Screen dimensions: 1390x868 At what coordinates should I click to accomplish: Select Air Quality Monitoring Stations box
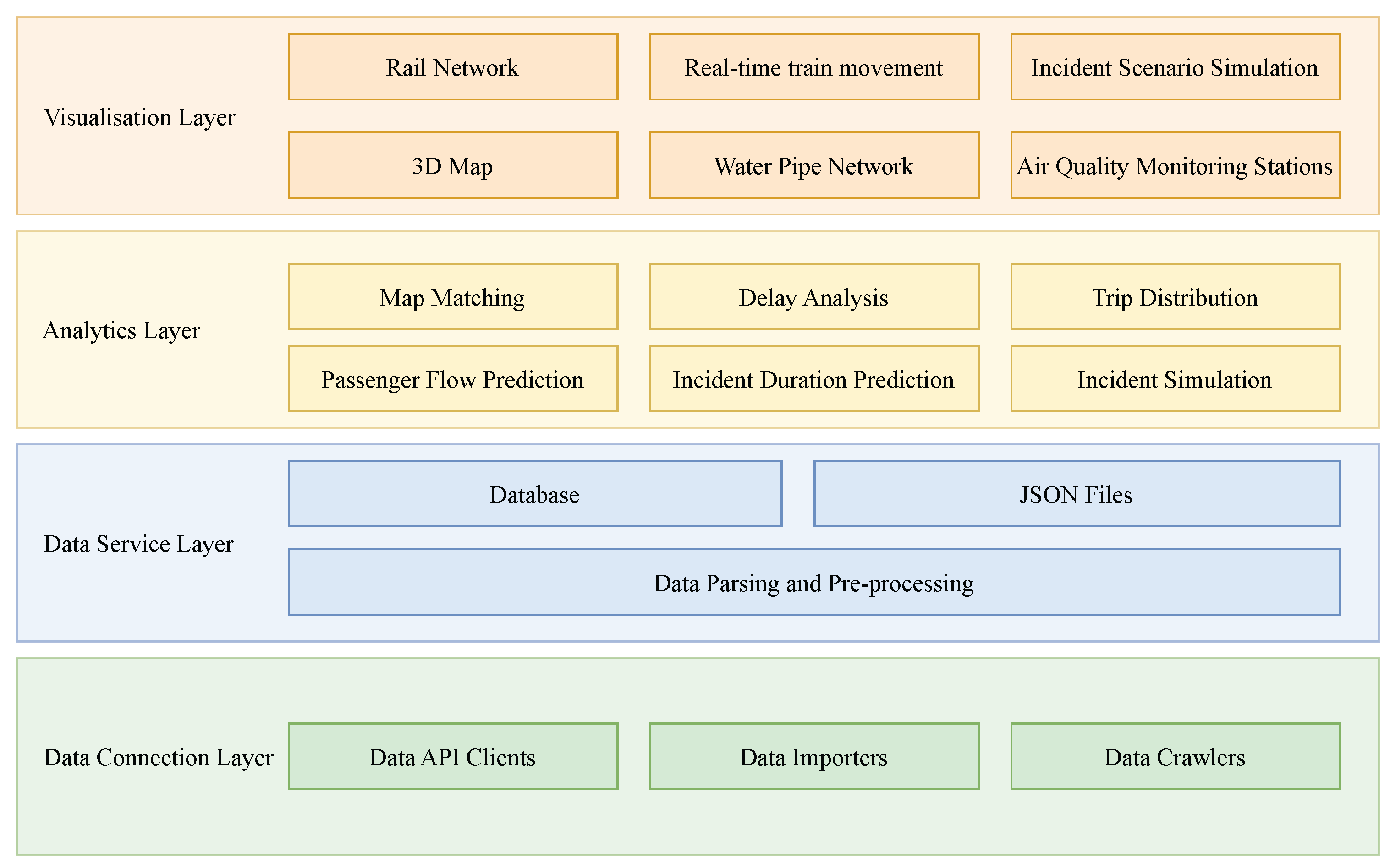click(x=1175, y=165)
